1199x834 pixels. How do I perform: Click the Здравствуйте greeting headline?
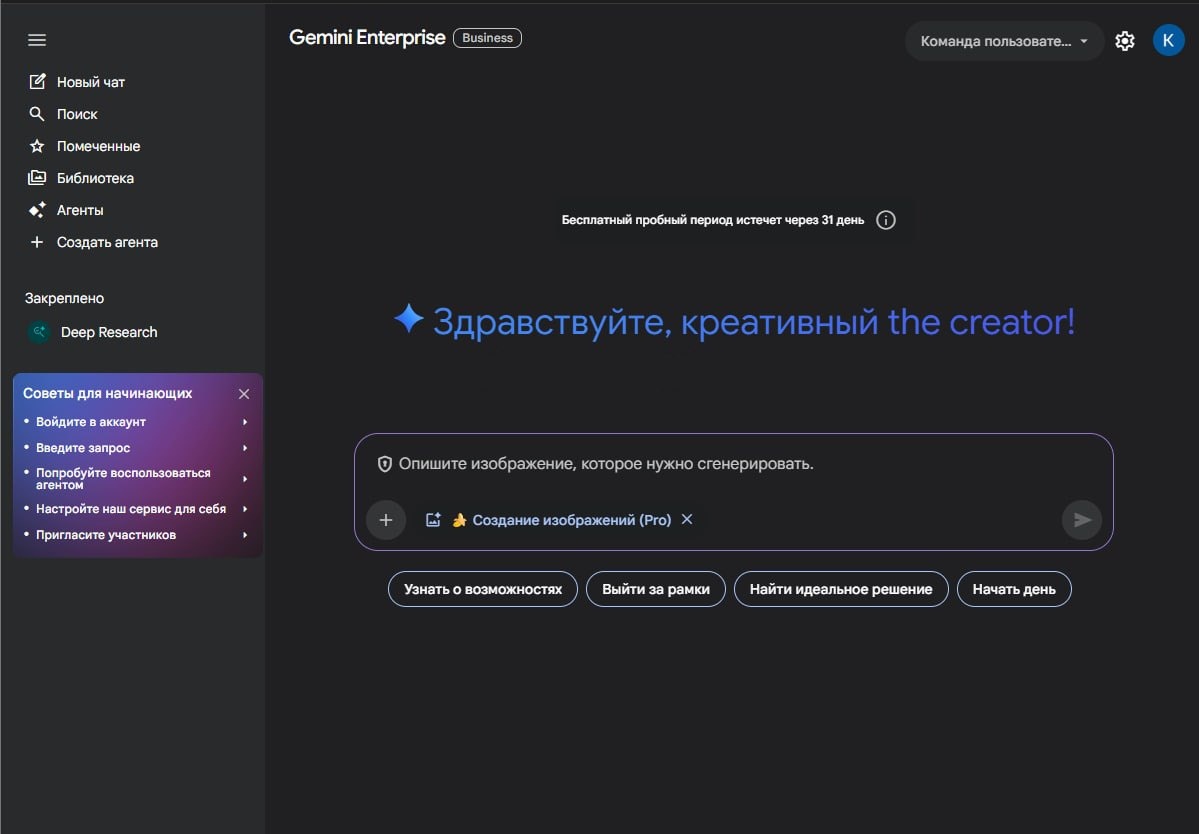point(754,322)
